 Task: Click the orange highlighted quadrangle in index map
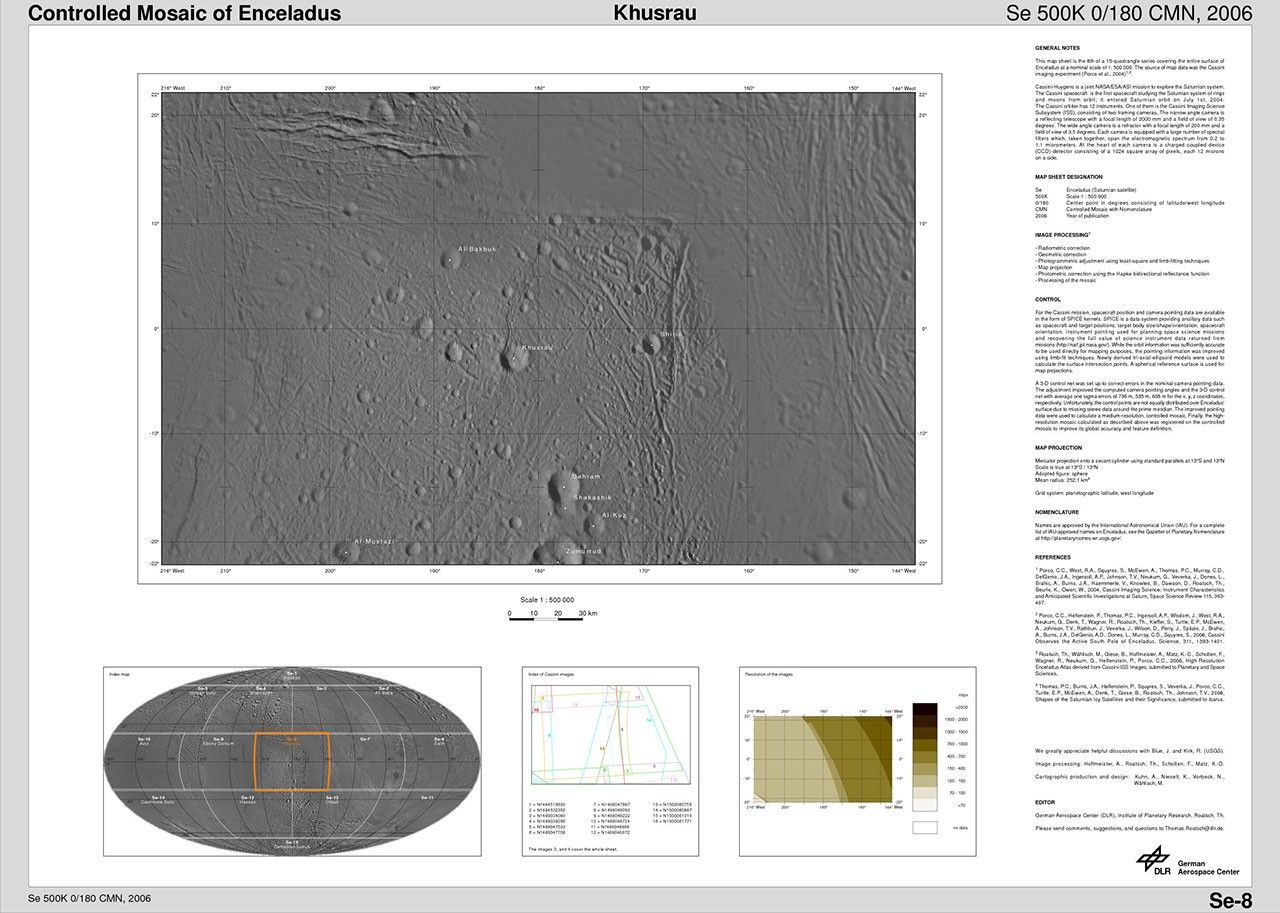292,760
